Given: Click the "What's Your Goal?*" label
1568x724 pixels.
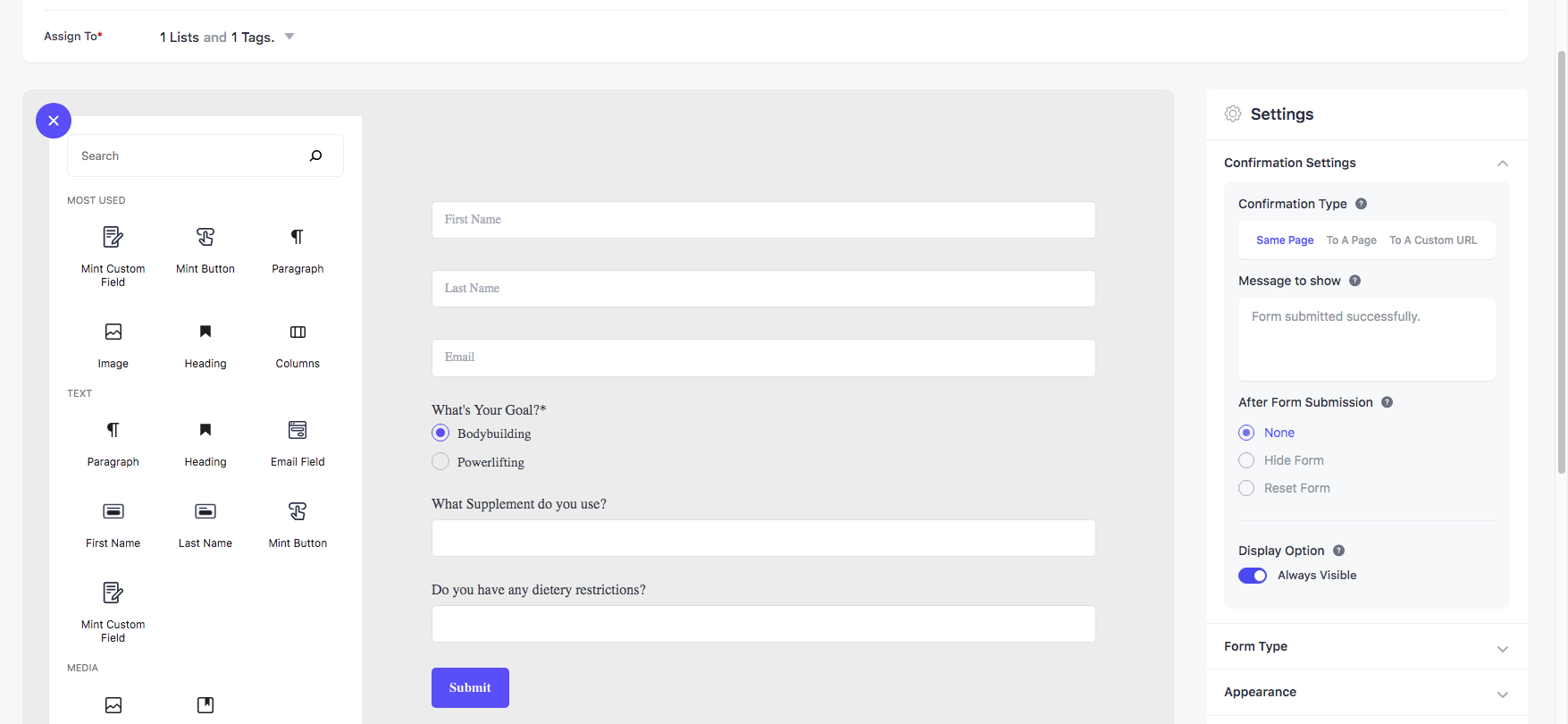Looking at the screenshot, I should coord(489,410).
